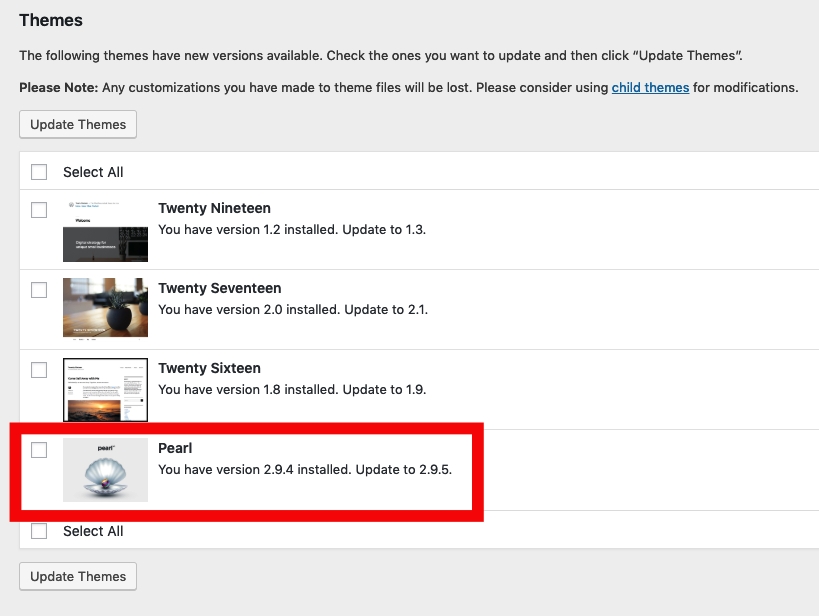Screen dimensions: 819x616
Task: Select the Twenty Sixteen theme checkbox
Action: point(39,370)
